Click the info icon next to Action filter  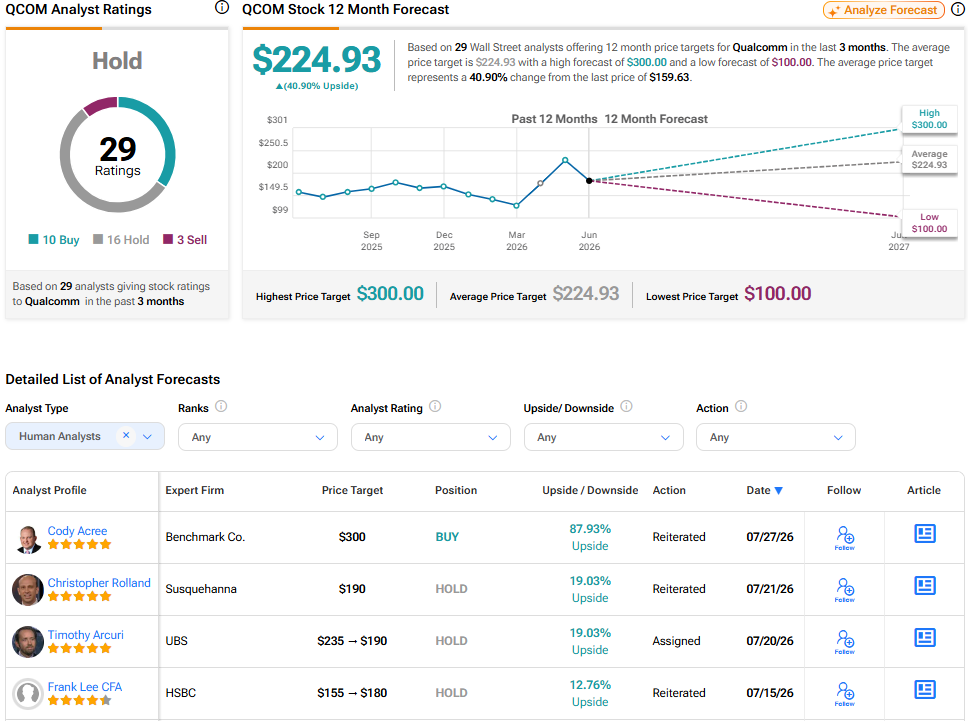coord(741,406)
